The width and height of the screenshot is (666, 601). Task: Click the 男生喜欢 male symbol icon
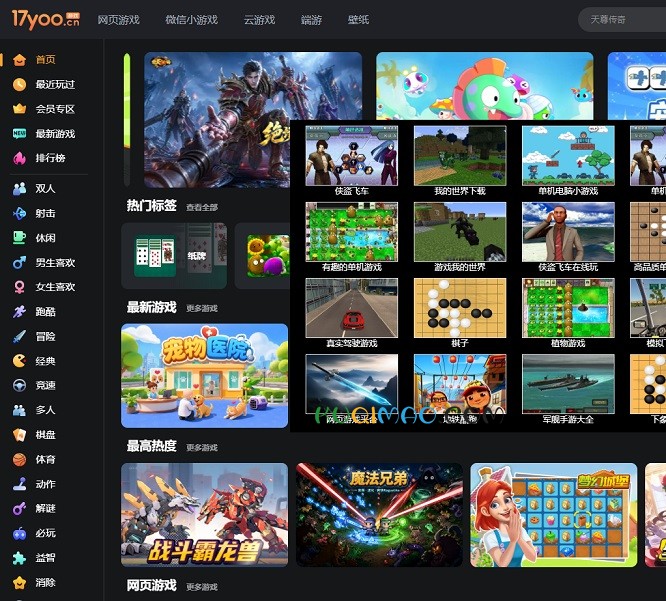pyautogui.click(x=19, y=262)
